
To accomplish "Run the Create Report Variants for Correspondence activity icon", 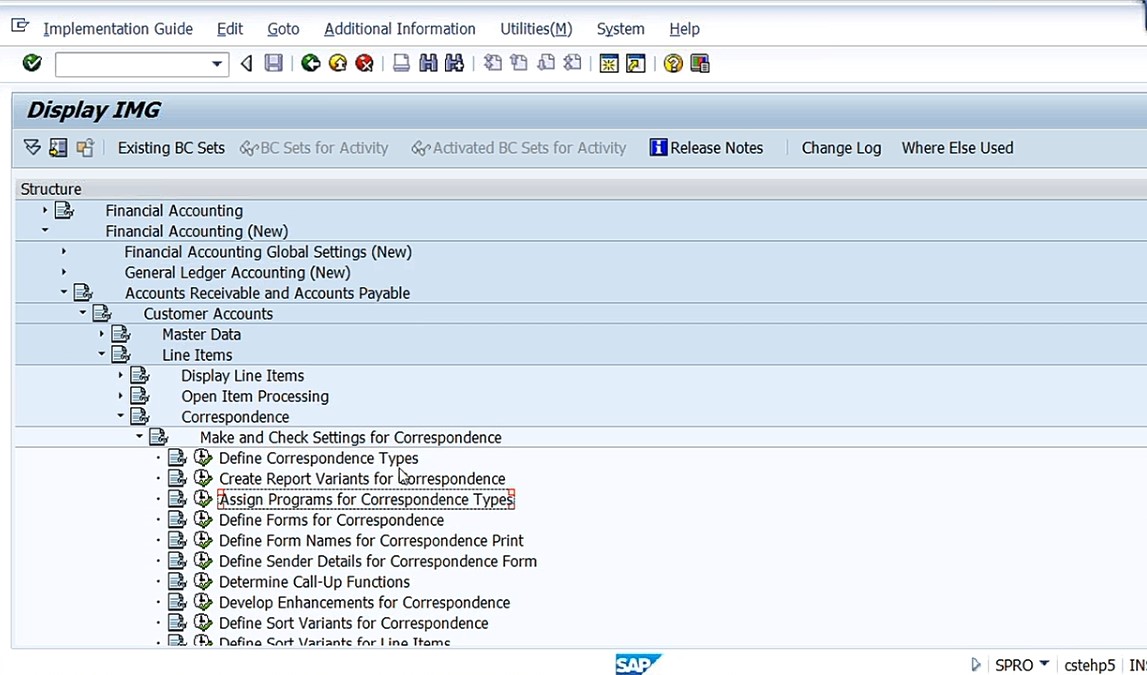I will (x=203, y=478).
